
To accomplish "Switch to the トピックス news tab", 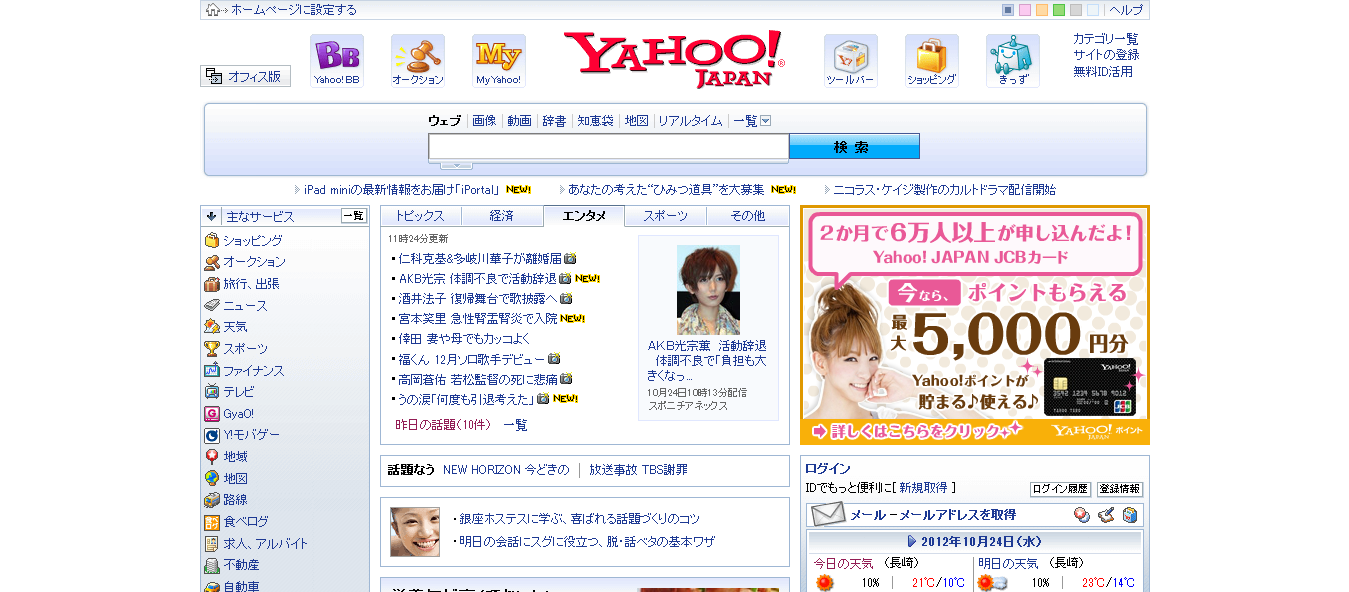I will click(x=421, y=216).
